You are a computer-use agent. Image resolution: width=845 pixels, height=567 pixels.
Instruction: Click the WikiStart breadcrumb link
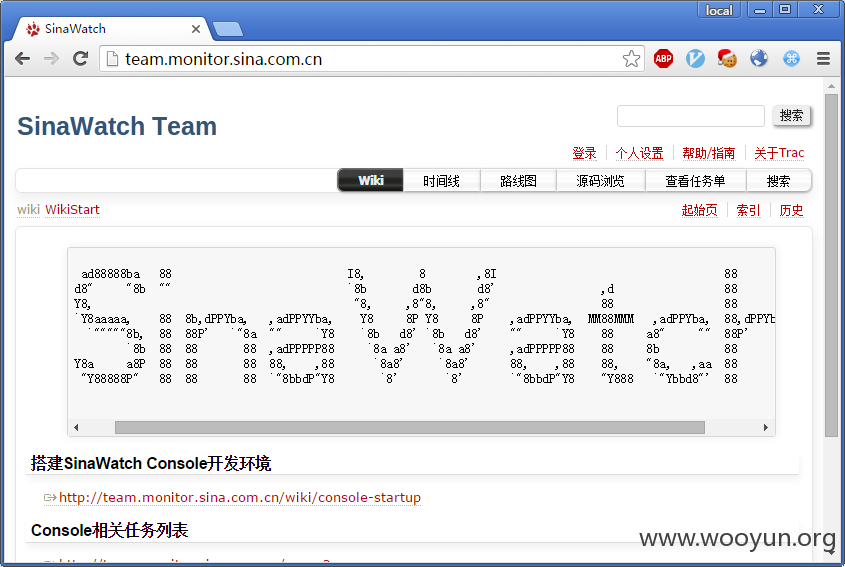[x=72, y=210]
